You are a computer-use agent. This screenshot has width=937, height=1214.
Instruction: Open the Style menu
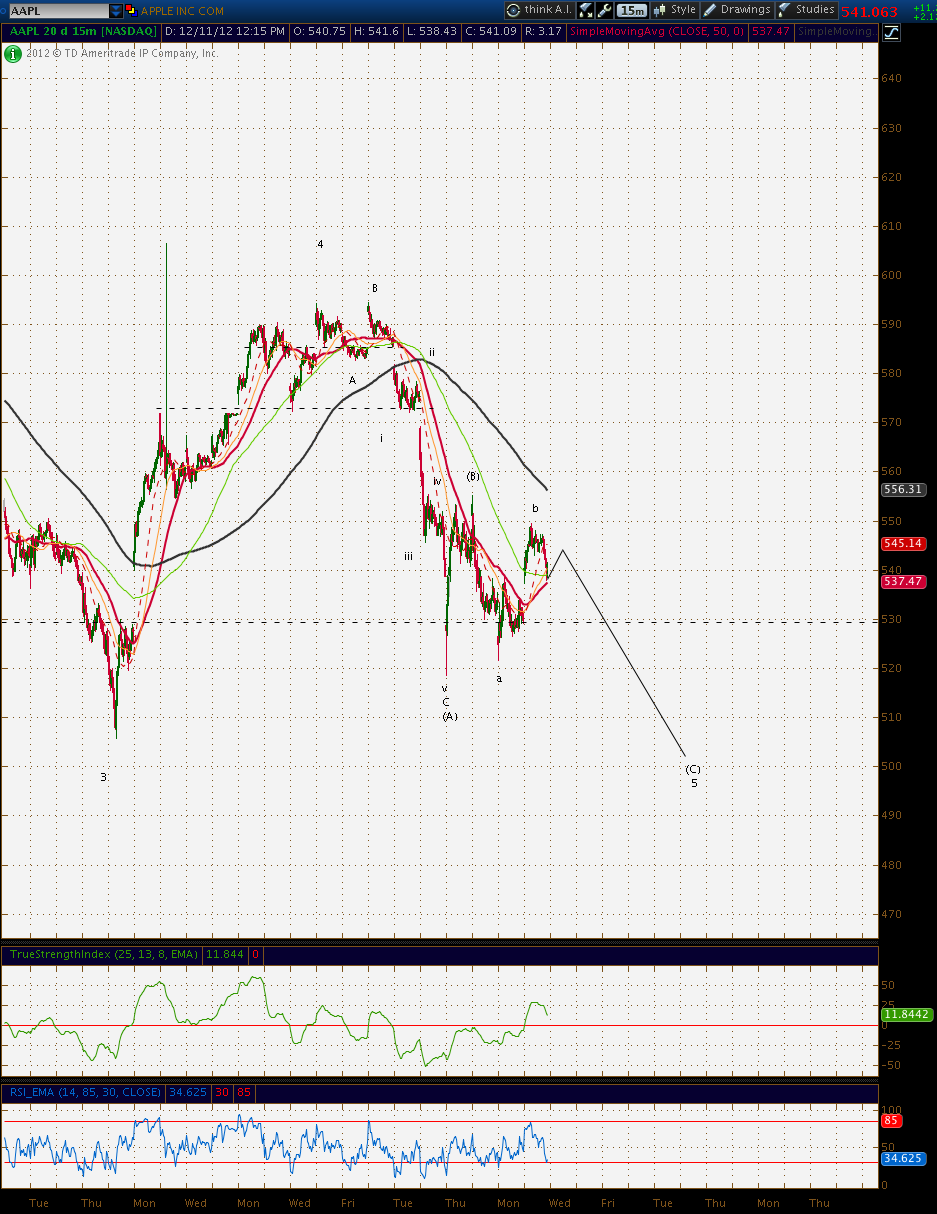pyautogui.click(x=675, y=10)
